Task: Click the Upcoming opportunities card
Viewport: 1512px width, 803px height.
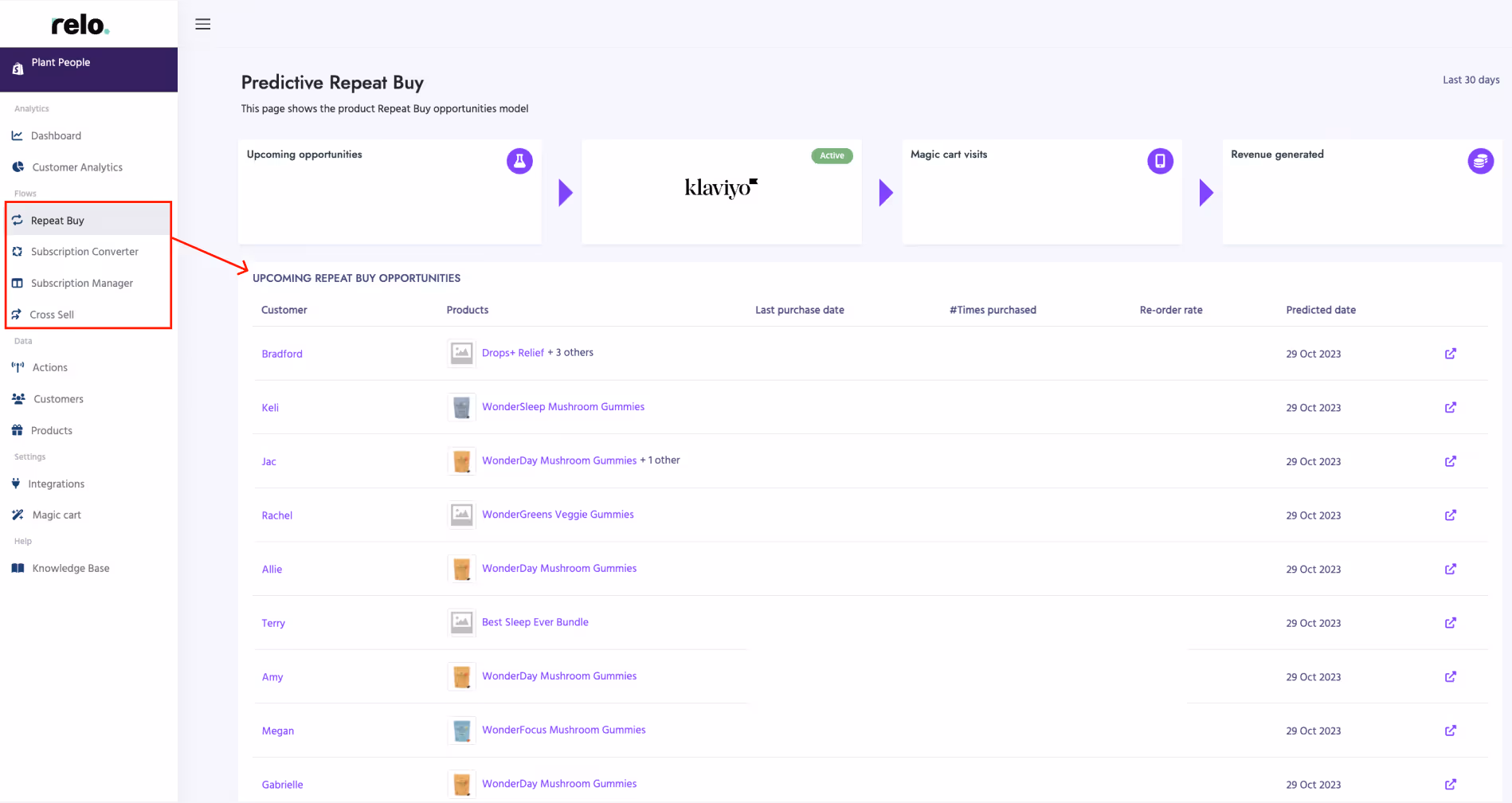Action: [390, 192]
